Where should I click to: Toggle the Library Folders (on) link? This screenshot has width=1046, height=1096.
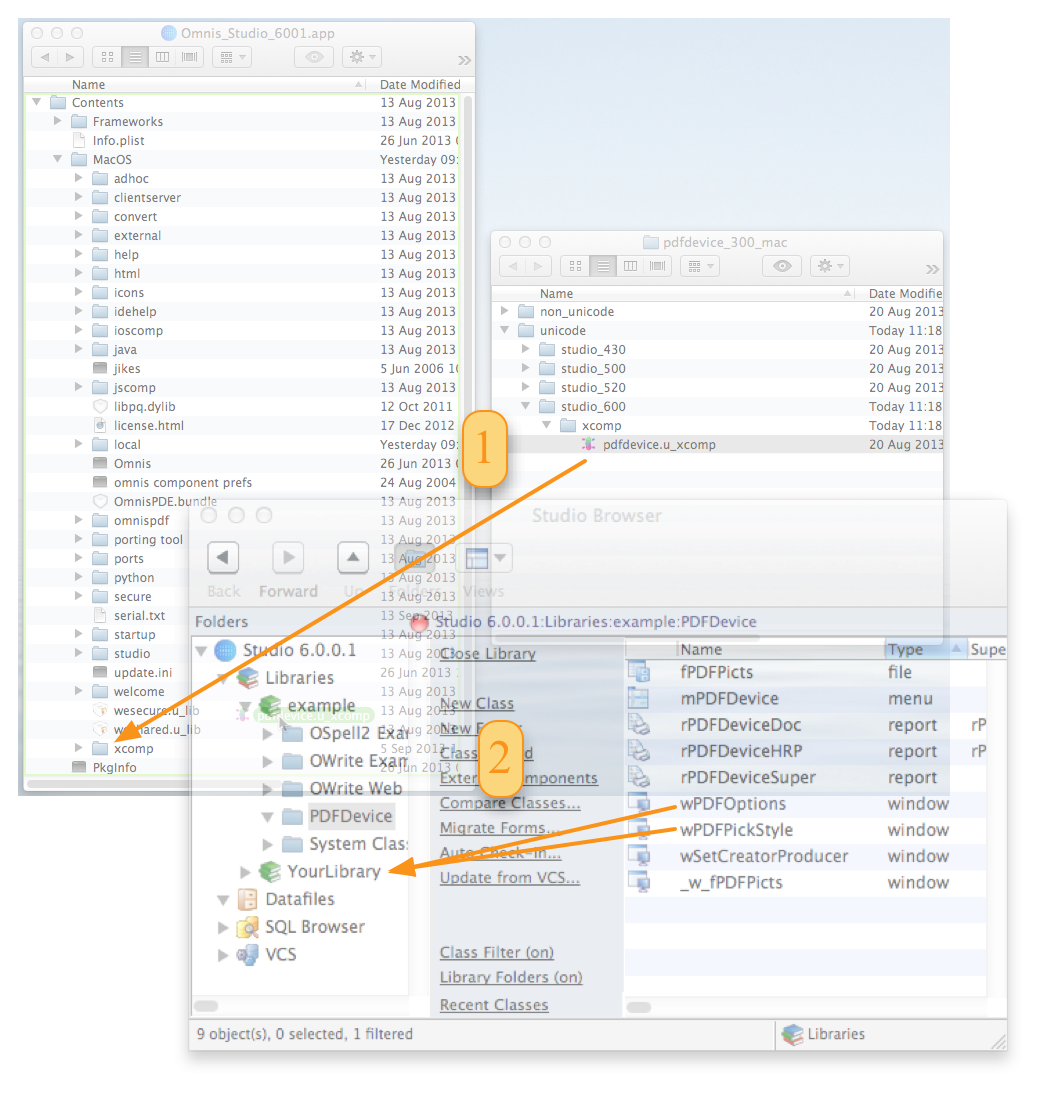click(511, 977)
